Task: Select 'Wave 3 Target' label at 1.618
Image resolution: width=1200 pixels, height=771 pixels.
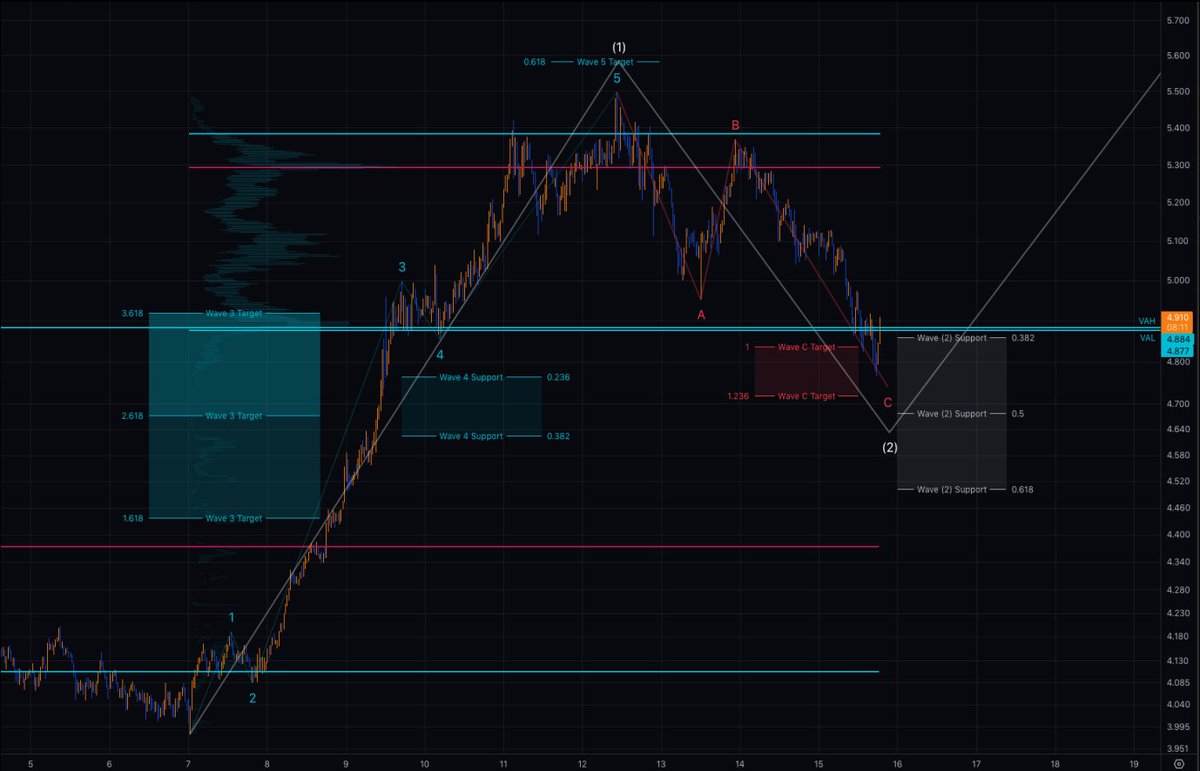Action: pos(234,518)
